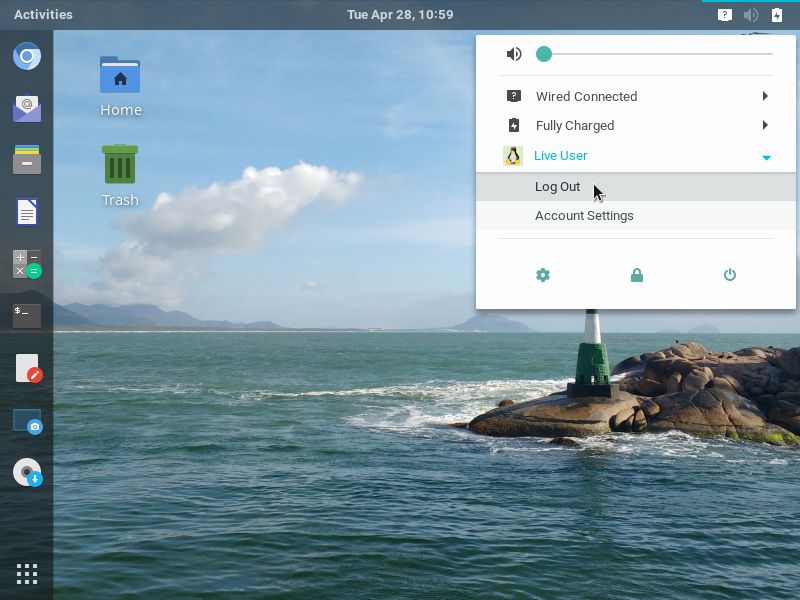The height and width of the screenshot is (600, 800).
Task: Open the web browser from the dock
Action: coord(27,56)
